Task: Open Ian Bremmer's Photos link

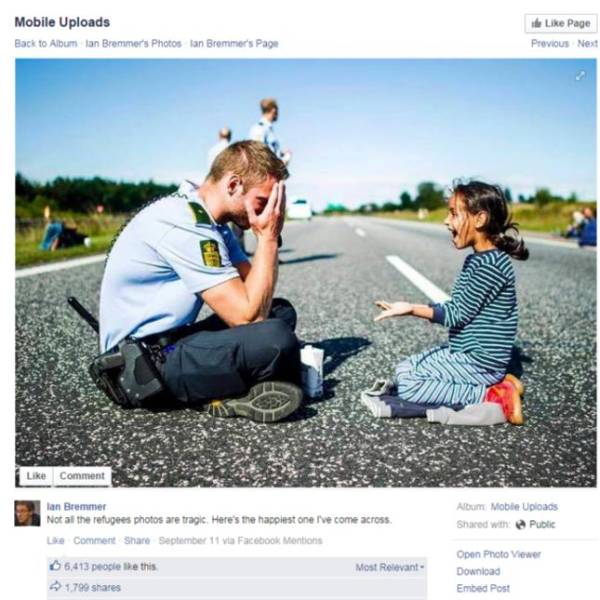Action: [x=133, y=44]
